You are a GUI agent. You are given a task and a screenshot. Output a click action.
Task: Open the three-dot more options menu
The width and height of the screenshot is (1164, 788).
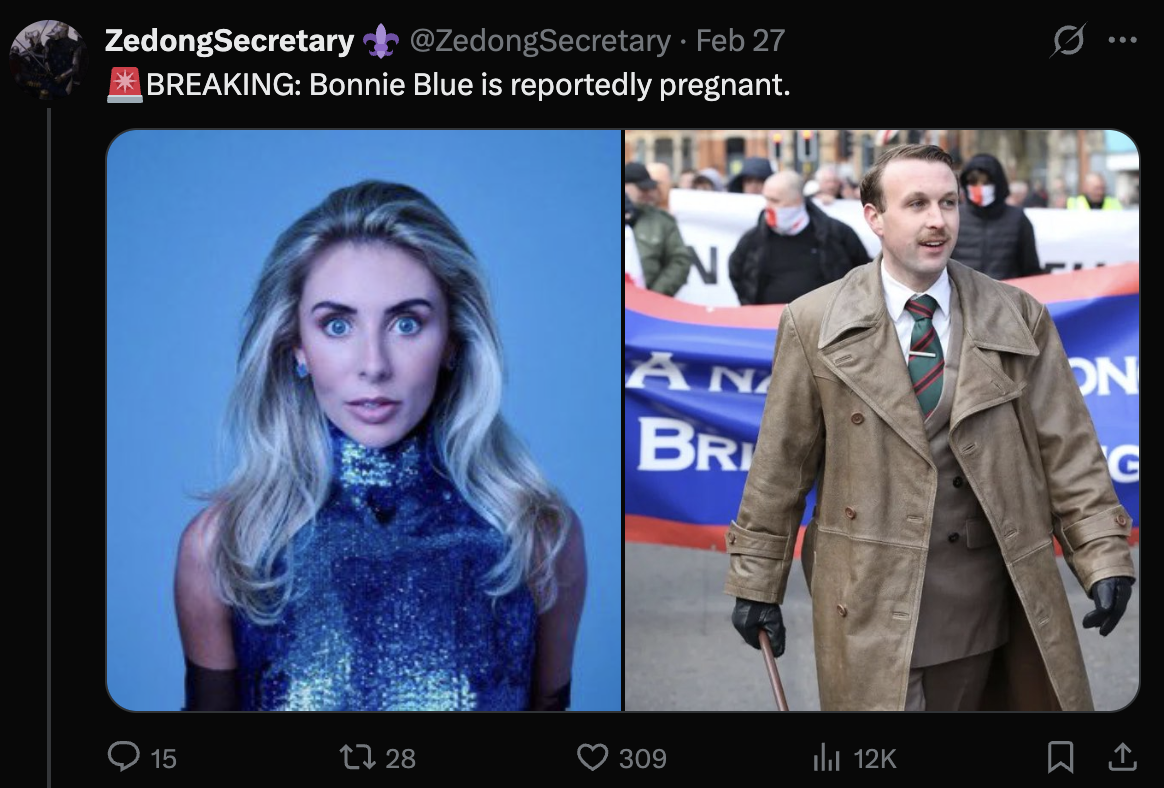1122,39
